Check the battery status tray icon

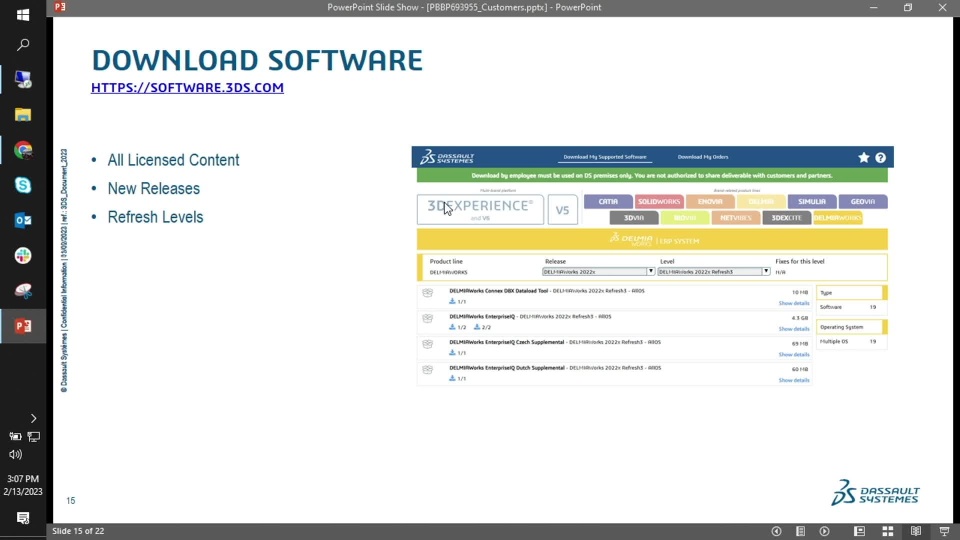(x=15, y=437)
